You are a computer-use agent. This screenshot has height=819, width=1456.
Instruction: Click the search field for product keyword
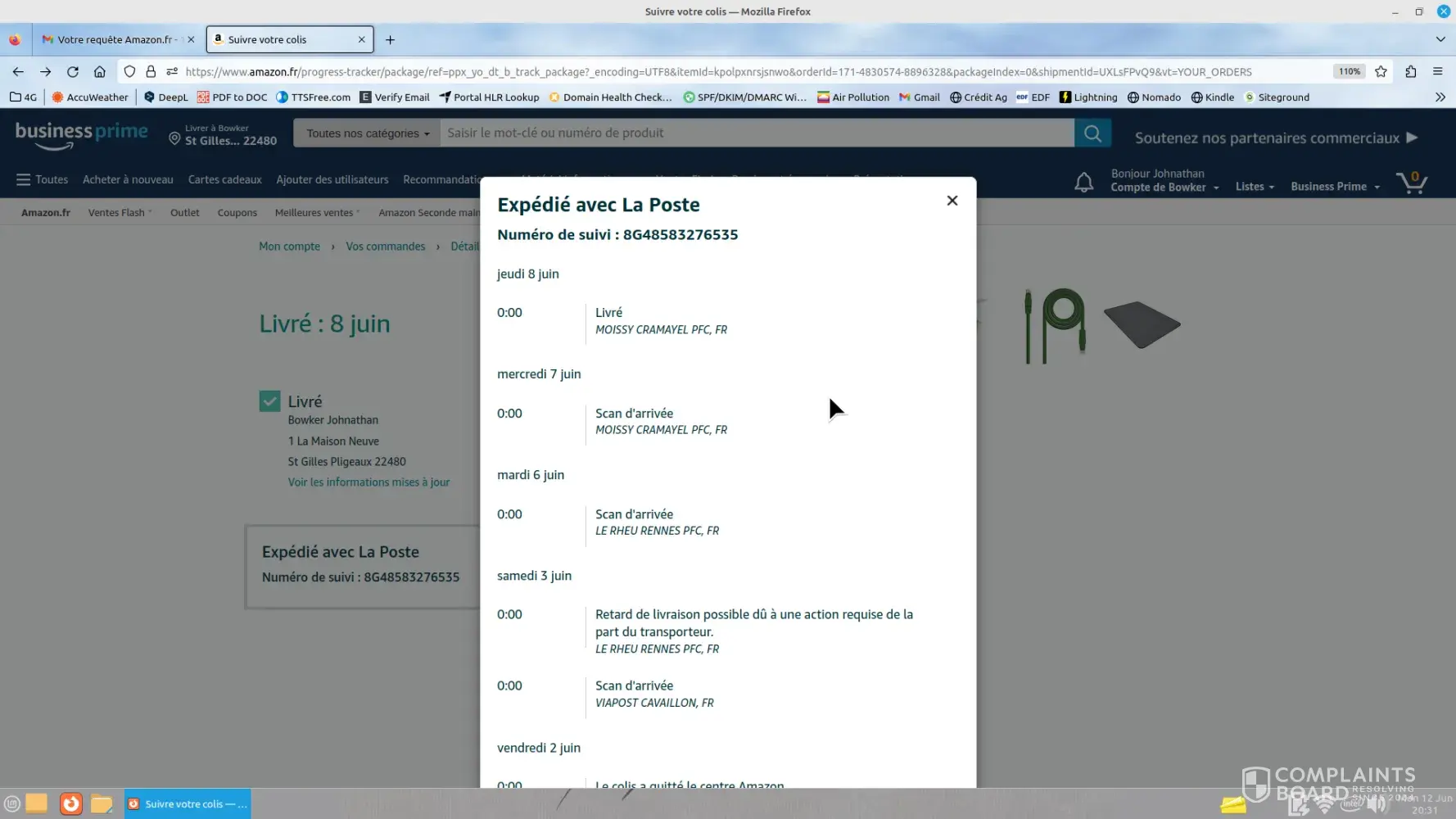click(x=757, y=133)
